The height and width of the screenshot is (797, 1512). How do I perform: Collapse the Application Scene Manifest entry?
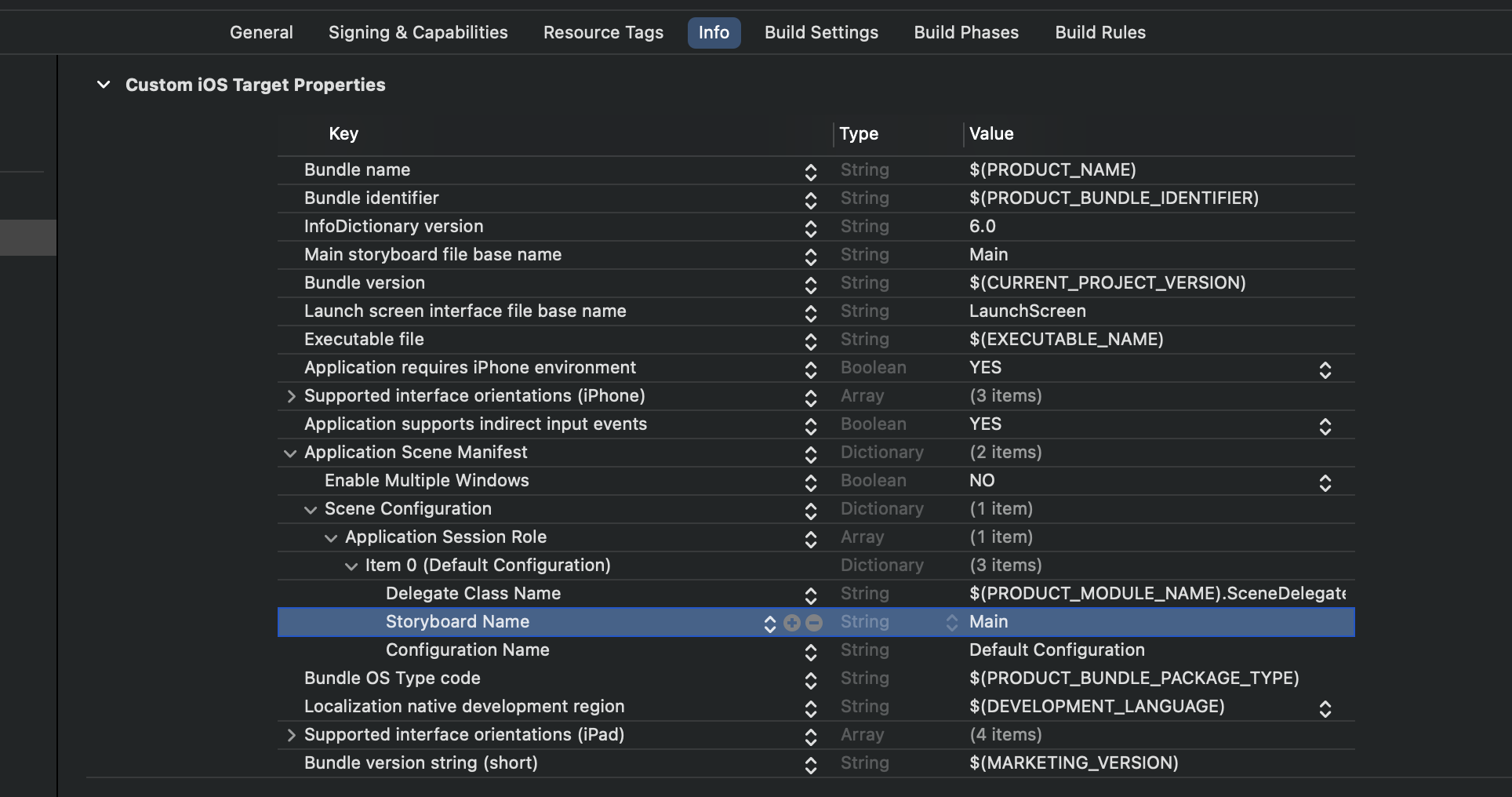tap(290, 453)
